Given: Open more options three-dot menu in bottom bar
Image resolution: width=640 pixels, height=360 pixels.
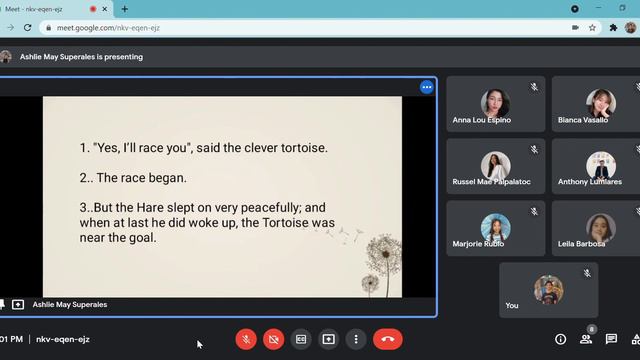Looking at the screenshot, I should pyautogui.click(x=356, y=339).
